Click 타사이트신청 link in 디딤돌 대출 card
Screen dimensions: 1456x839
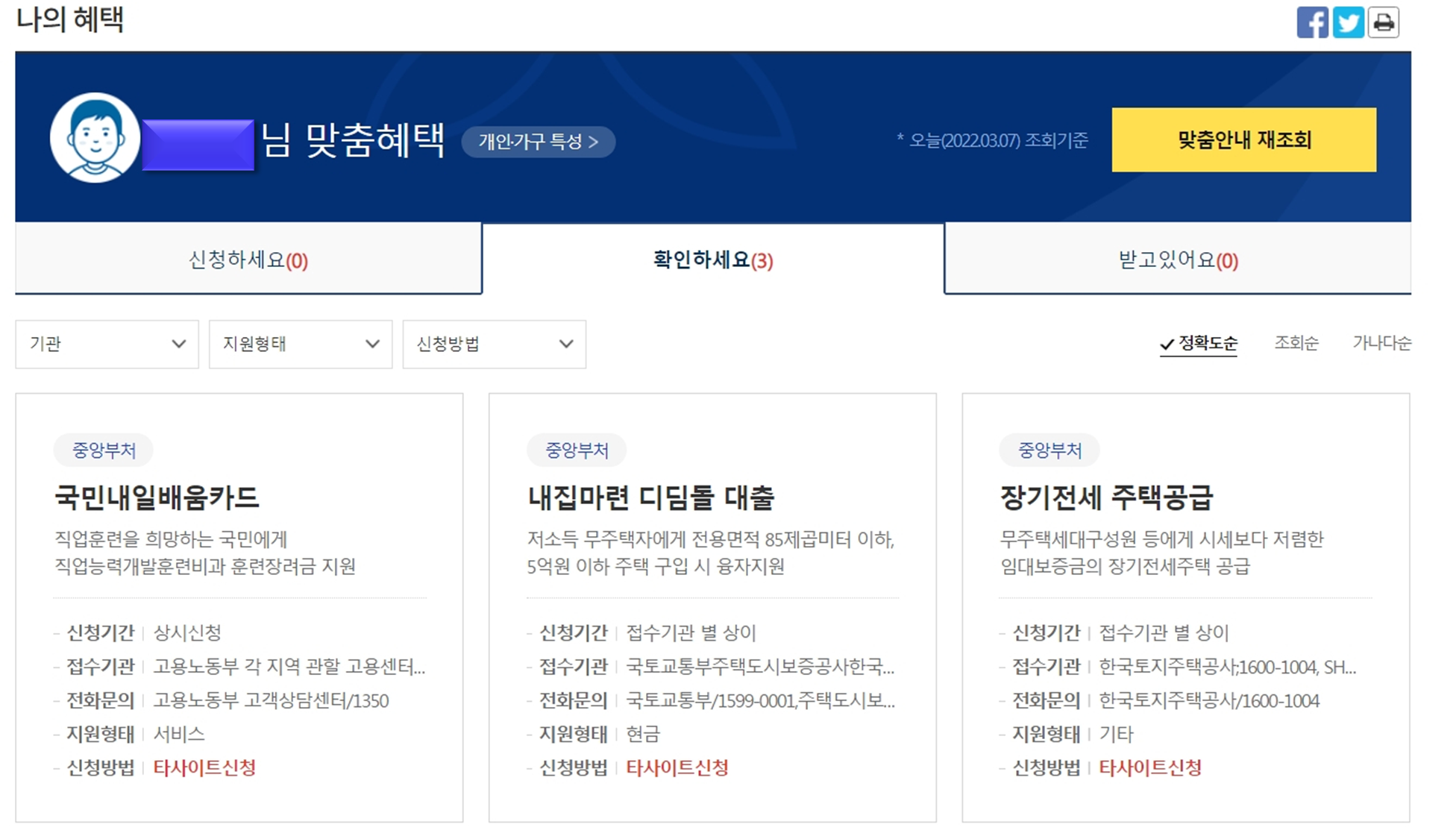click(x=677, y=767)
